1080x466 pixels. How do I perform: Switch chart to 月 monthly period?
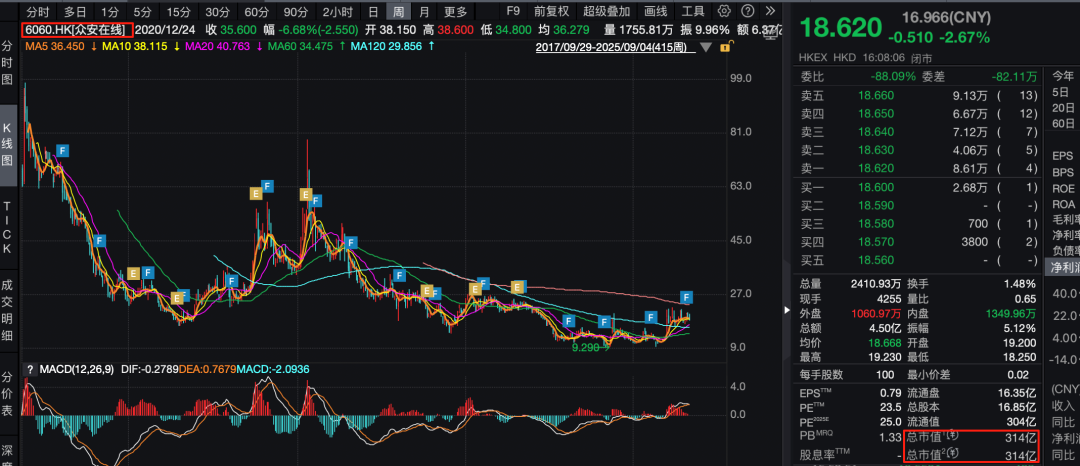tap(424, 11)
